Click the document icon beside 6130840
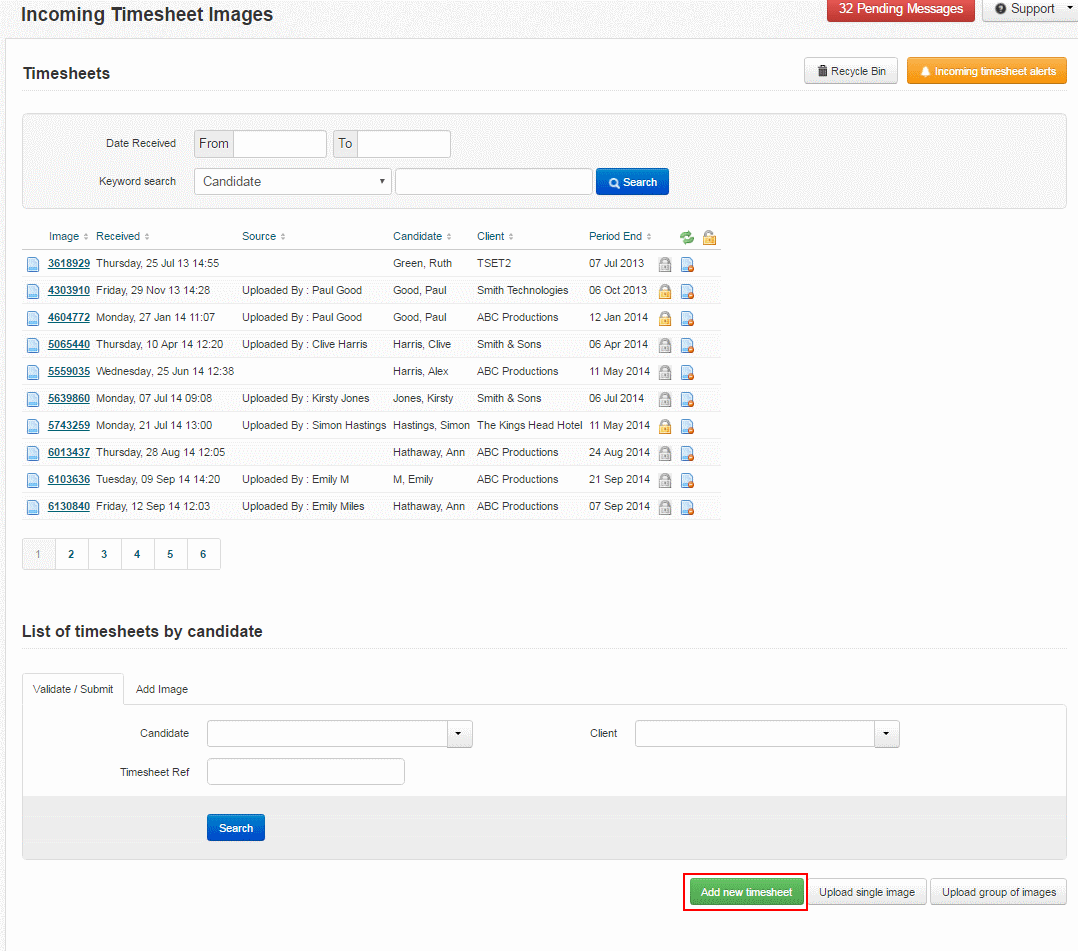The image size is (1078, 951). [32, 507]
